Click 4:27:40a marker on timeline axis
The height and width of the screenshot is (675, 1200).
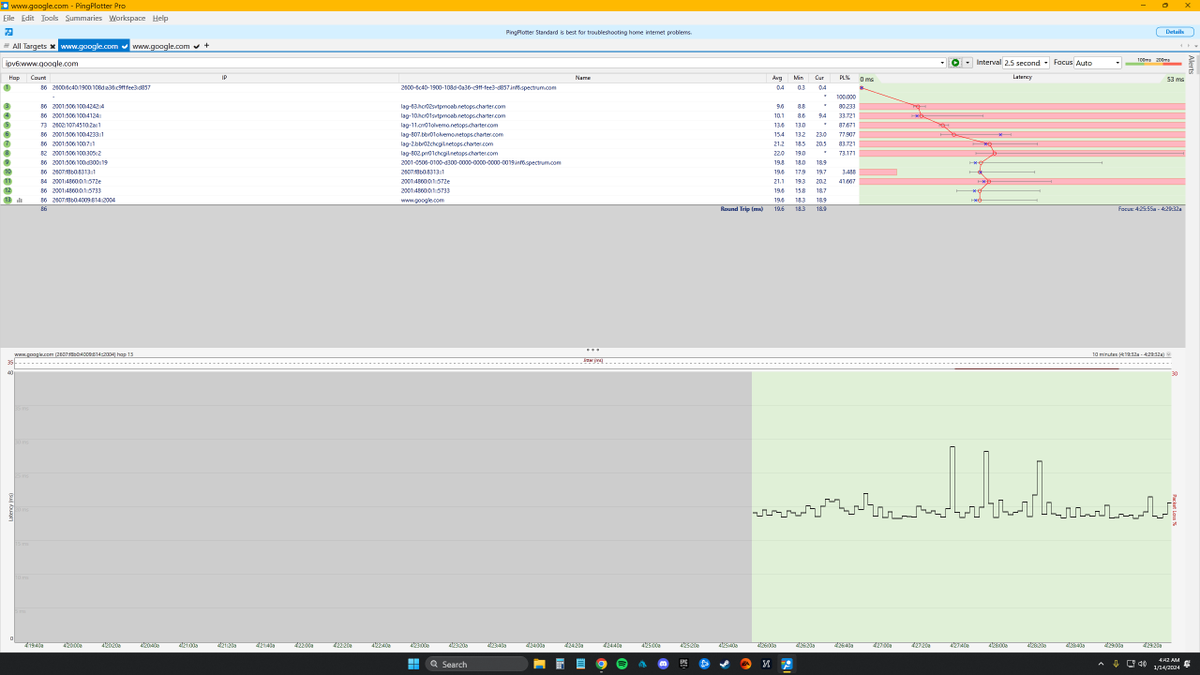960,646
